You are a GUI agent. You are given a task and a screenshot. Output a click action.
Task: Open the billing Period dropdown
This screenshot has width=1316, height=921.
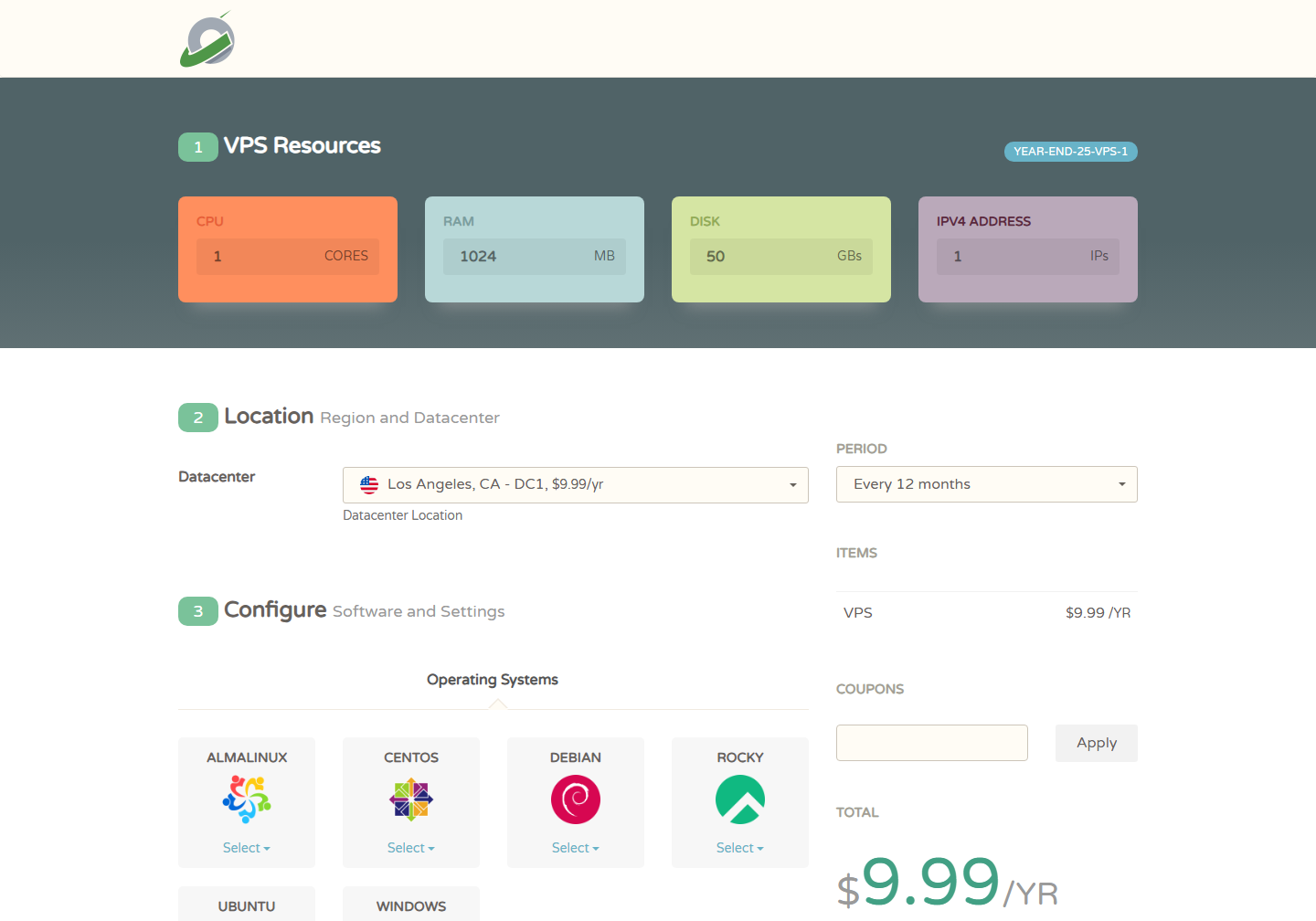[x=987, y=484]
